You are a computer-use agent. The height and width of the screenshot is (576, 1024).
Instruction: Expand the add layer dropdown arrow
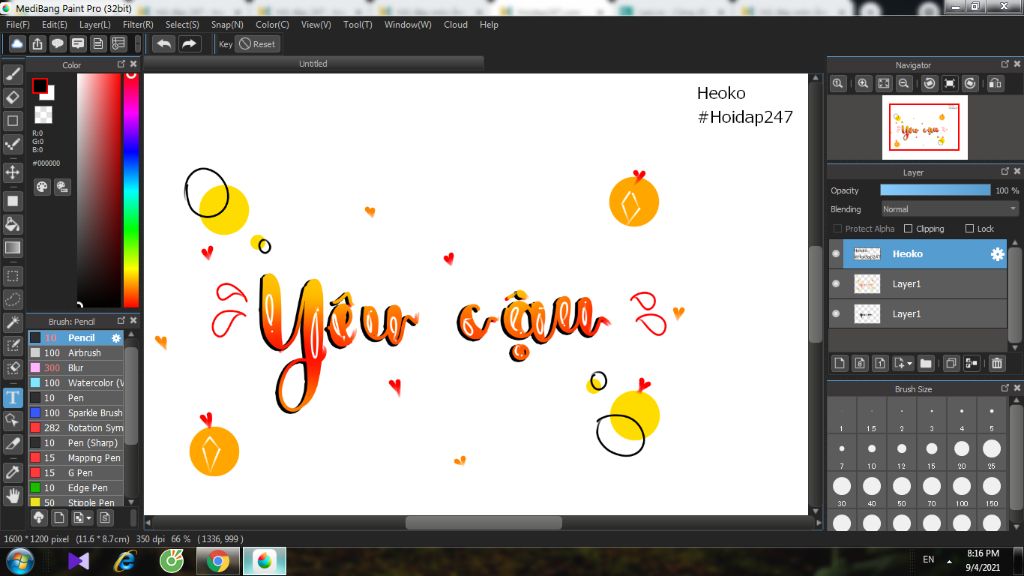click(x=909, y=363)
